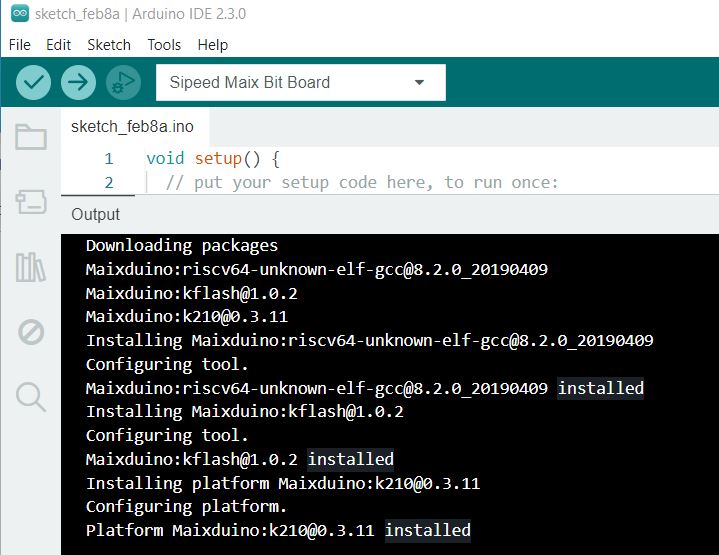Click the 'Maixduino:k210@0.3.11' output line
This screenshot has height=555, width=719.
(x=187, y=316)
